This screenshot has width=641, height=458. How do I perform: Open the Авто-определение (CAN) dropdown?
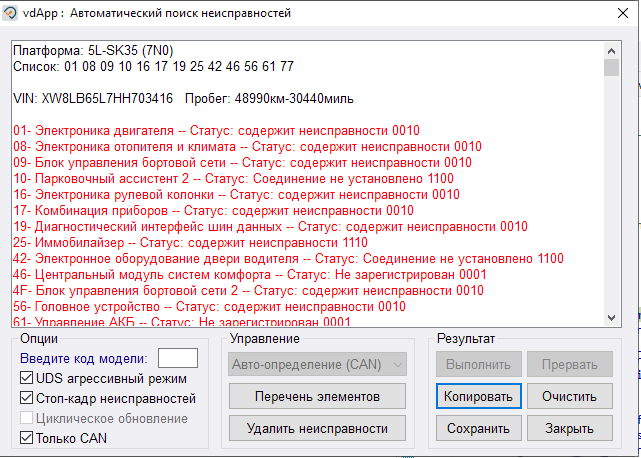317,364
